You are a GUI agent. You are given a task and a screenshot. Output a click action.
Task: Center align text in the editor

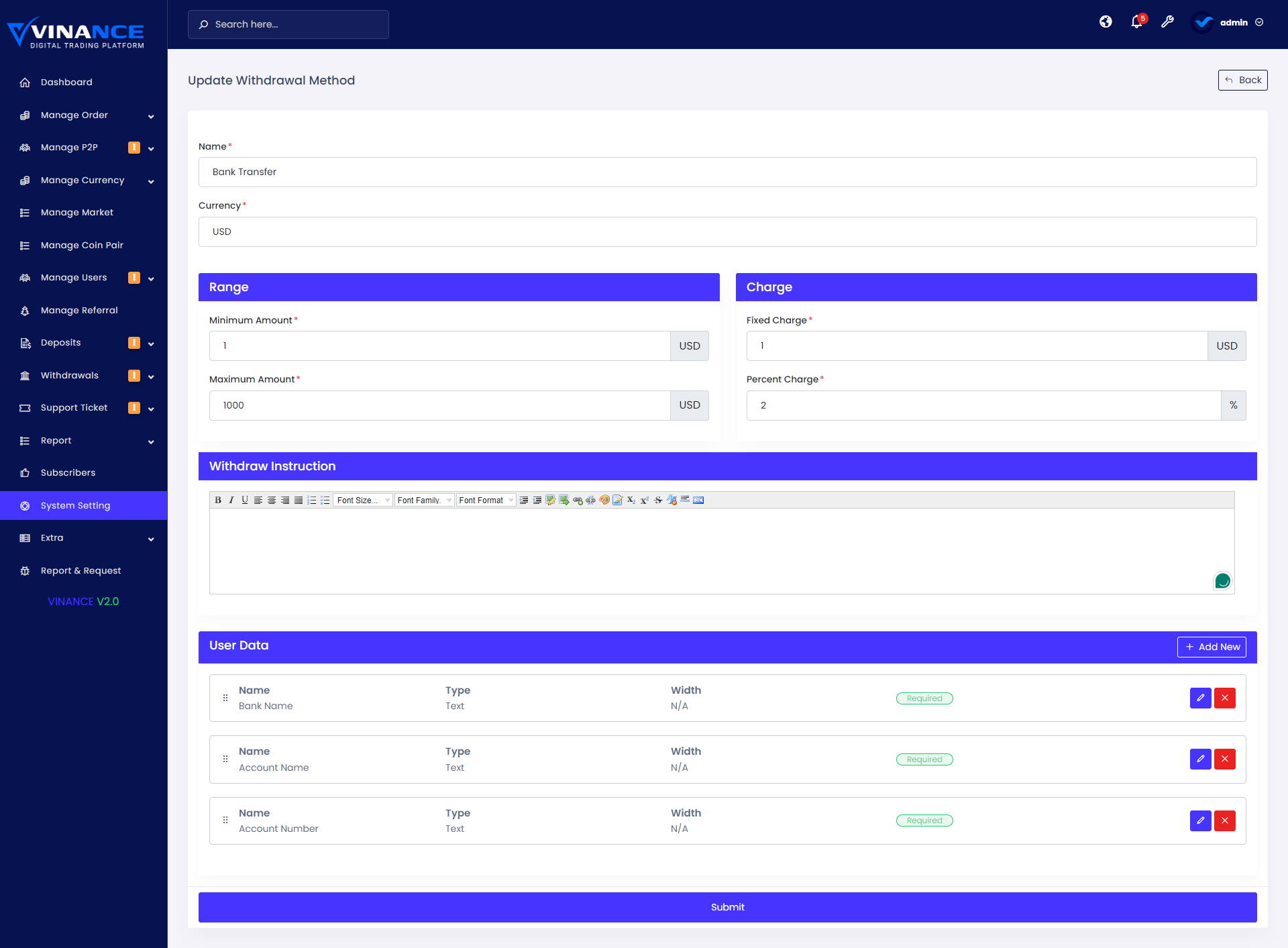click(x=272, y=500)
